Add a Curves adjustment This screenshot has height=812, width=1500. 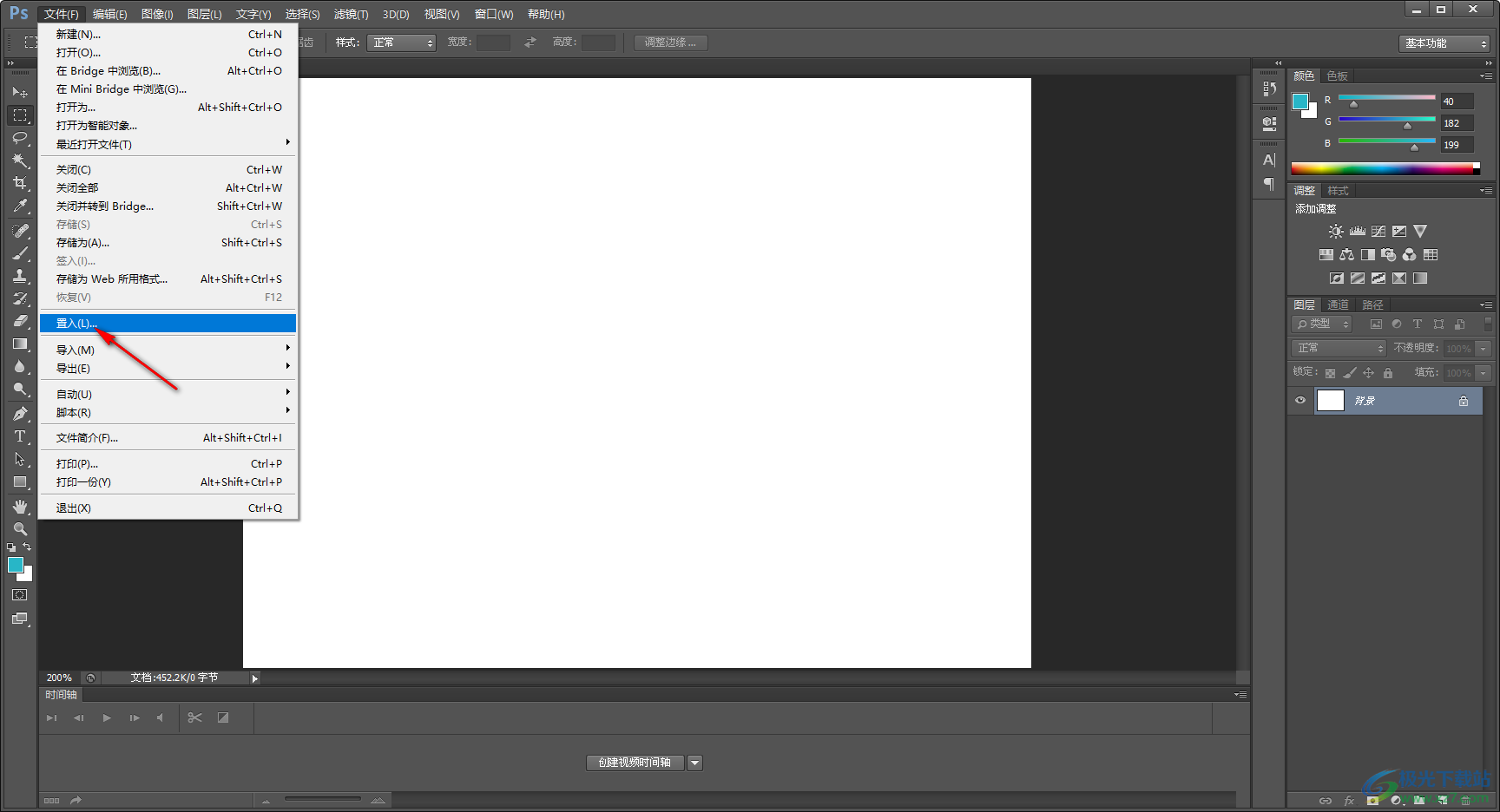(x=1378, y=232)
